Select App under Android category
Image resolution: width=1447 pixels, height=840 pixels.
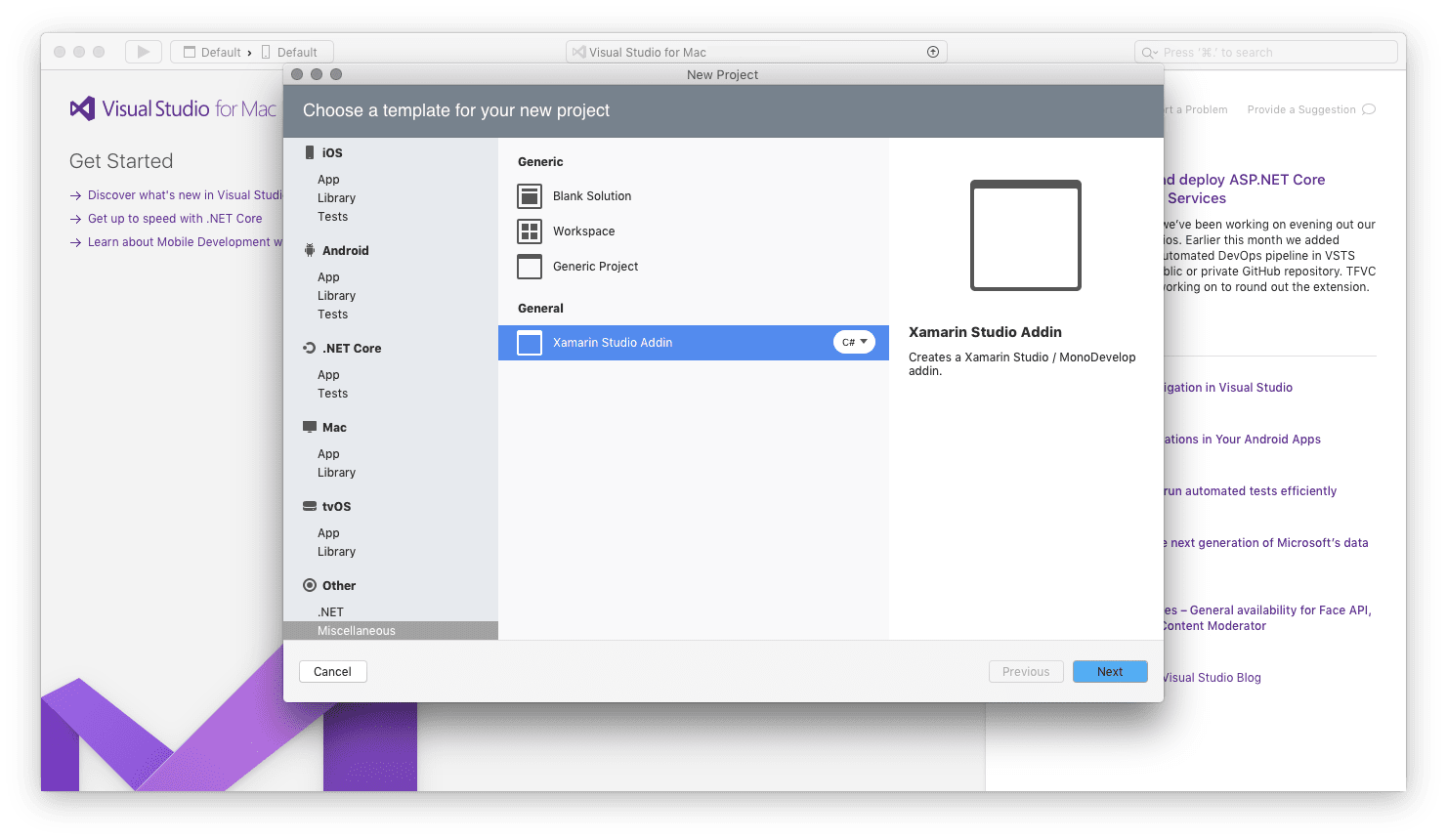point(328,277)
